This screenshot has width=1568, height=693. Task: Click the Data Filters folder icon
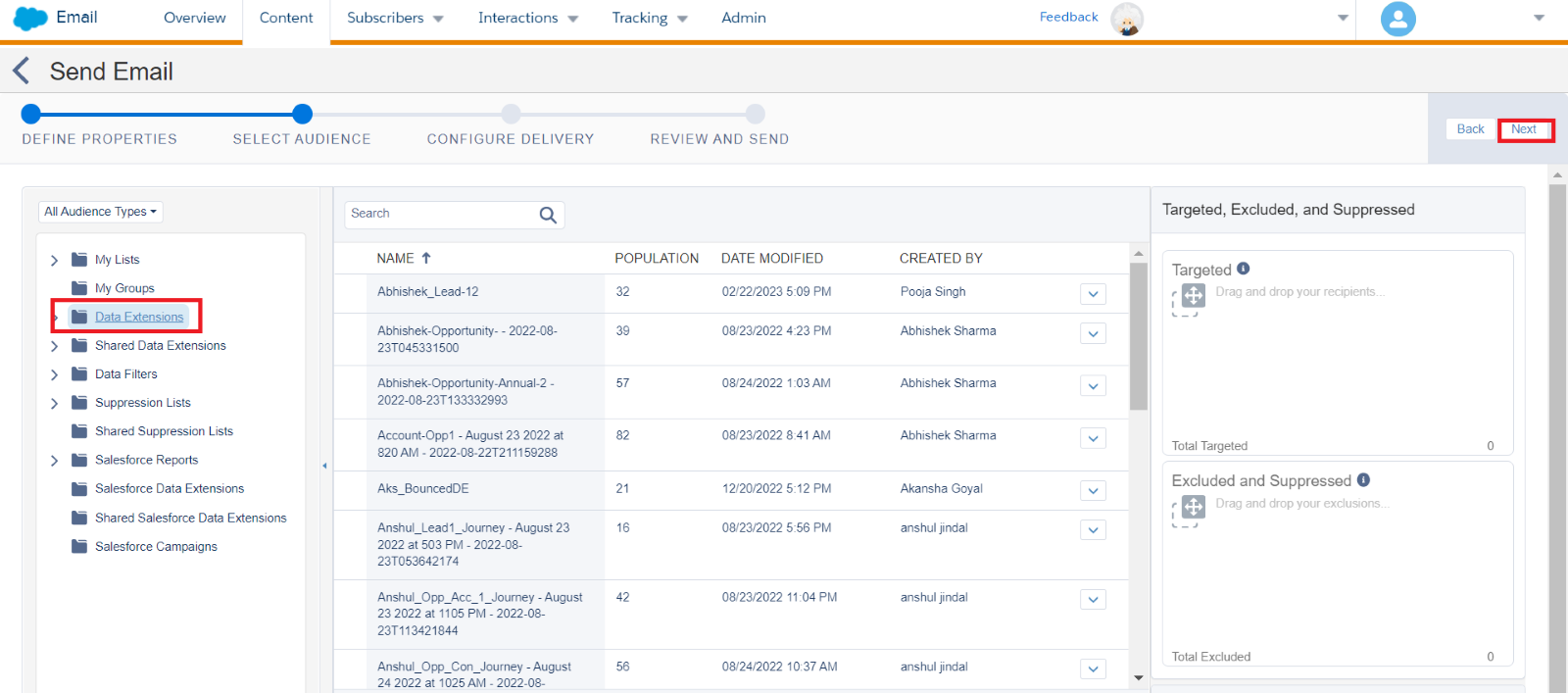79,373
